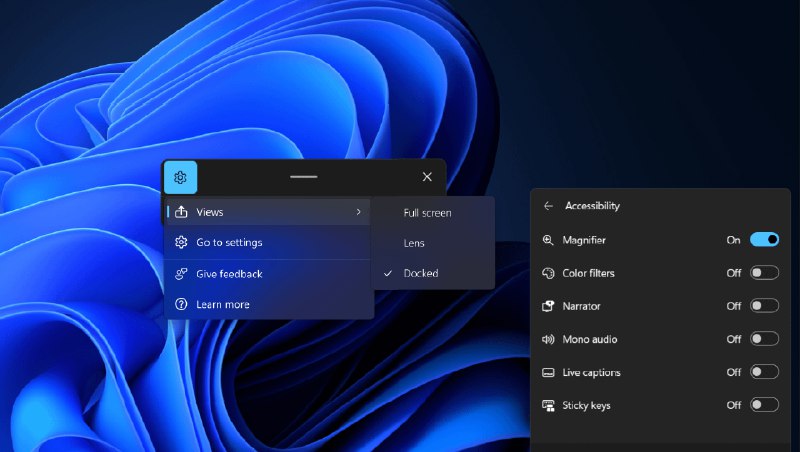
Task: Click the Sticky keys label
Action: pos(586,406)
